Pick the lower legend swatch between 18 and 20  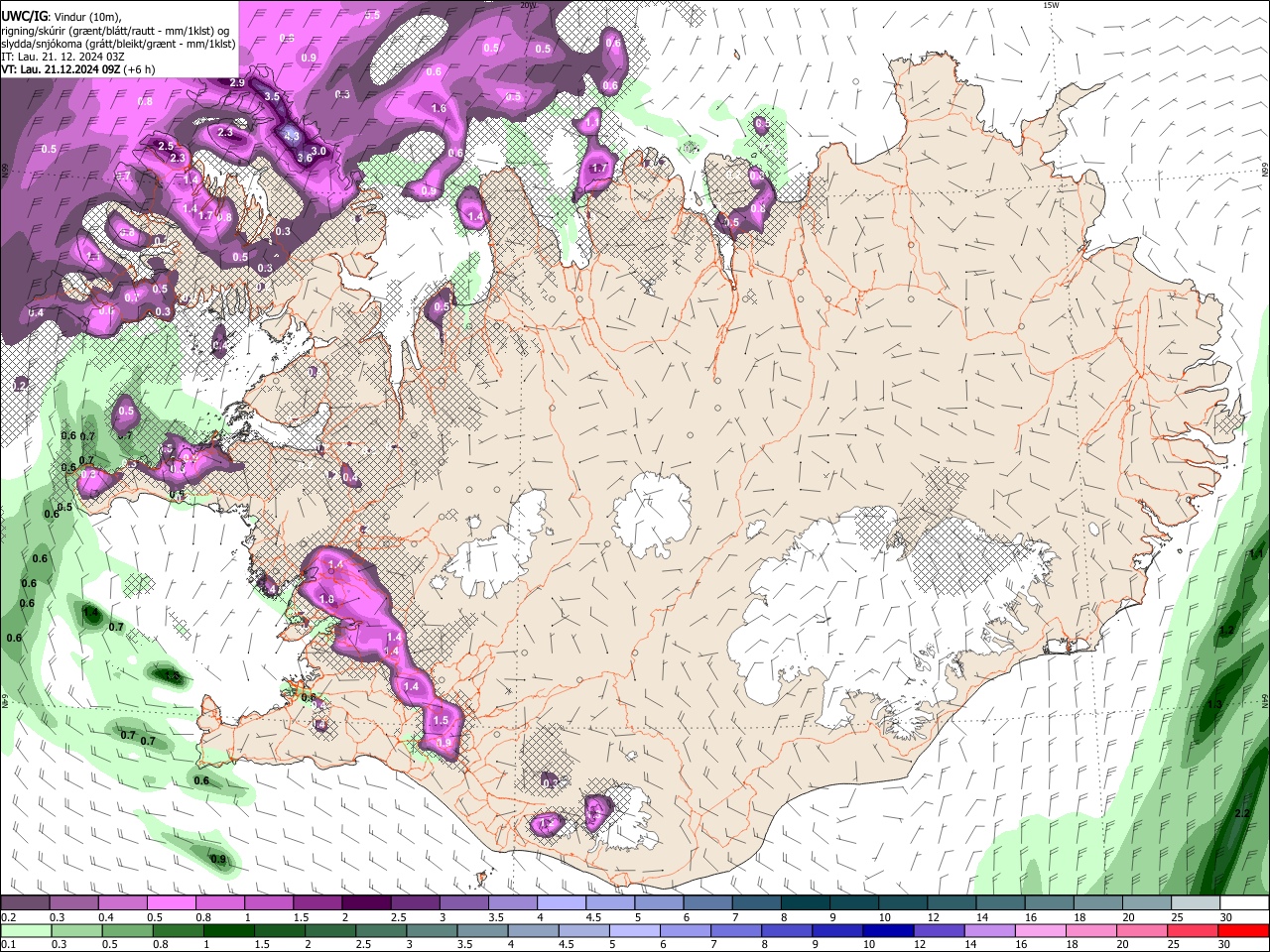point(1090,931)
